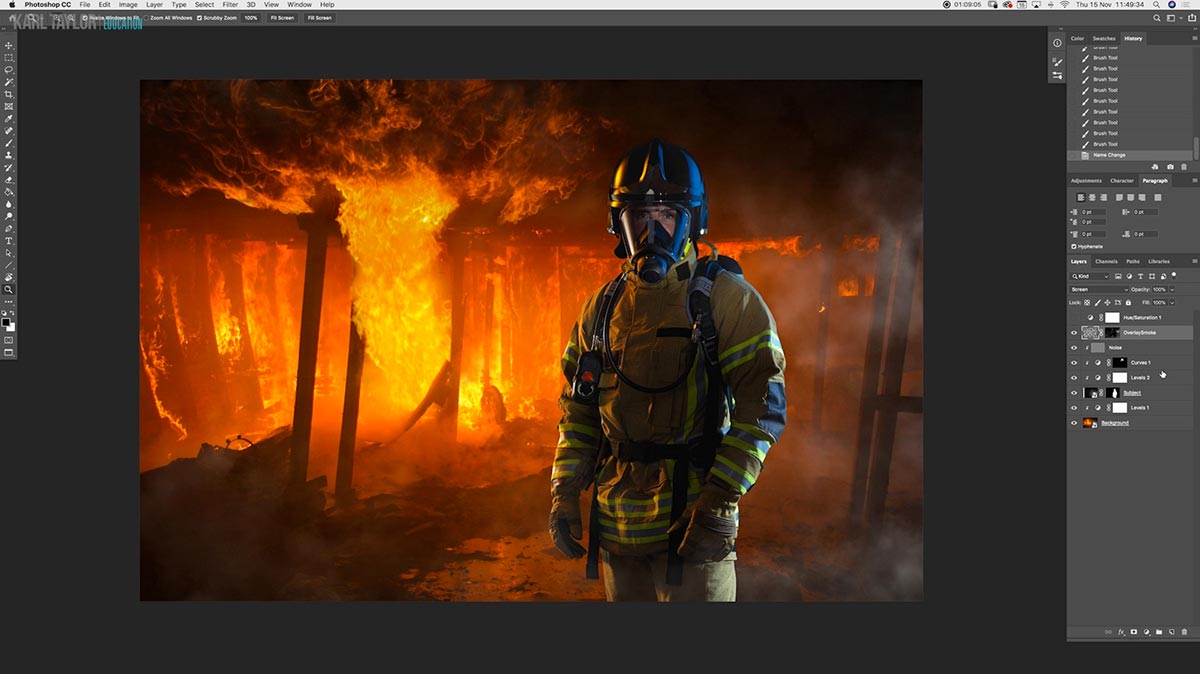Select the Path Selection tool

(8, 252)
